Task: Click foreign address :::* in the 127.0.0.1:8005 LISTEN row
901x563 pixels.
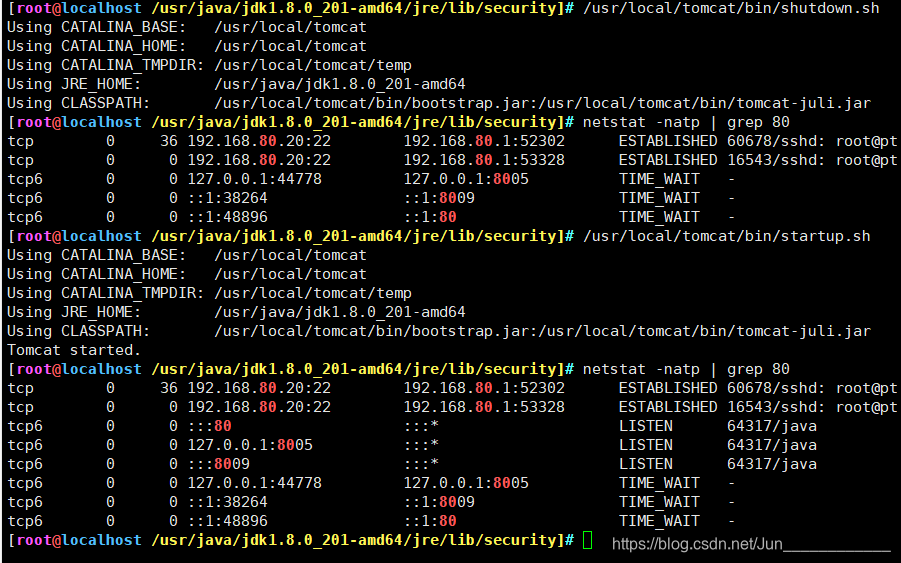Action: (421, 445)
